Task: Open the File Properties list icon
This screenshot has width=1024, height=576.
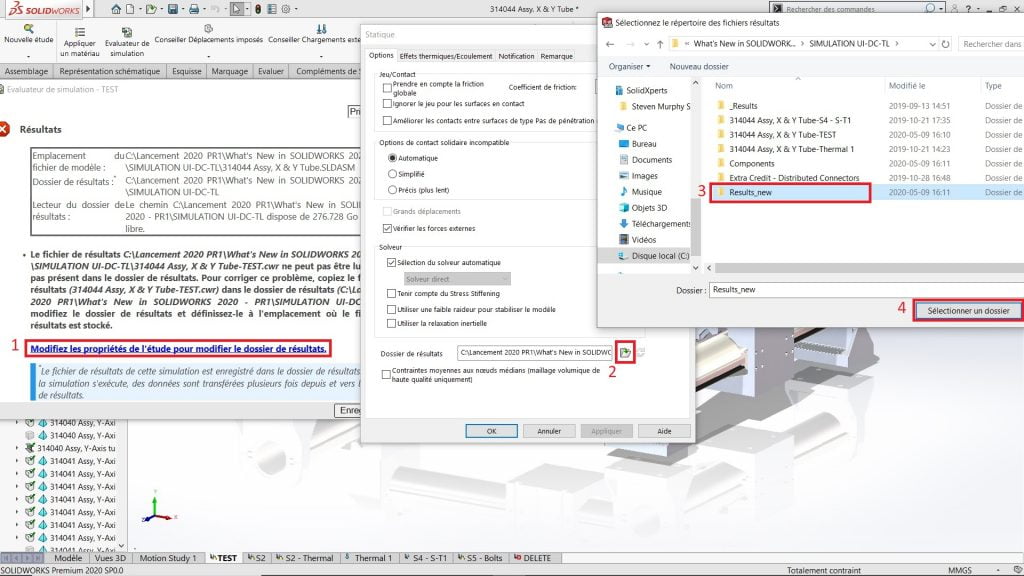Action: pos(272,9)
